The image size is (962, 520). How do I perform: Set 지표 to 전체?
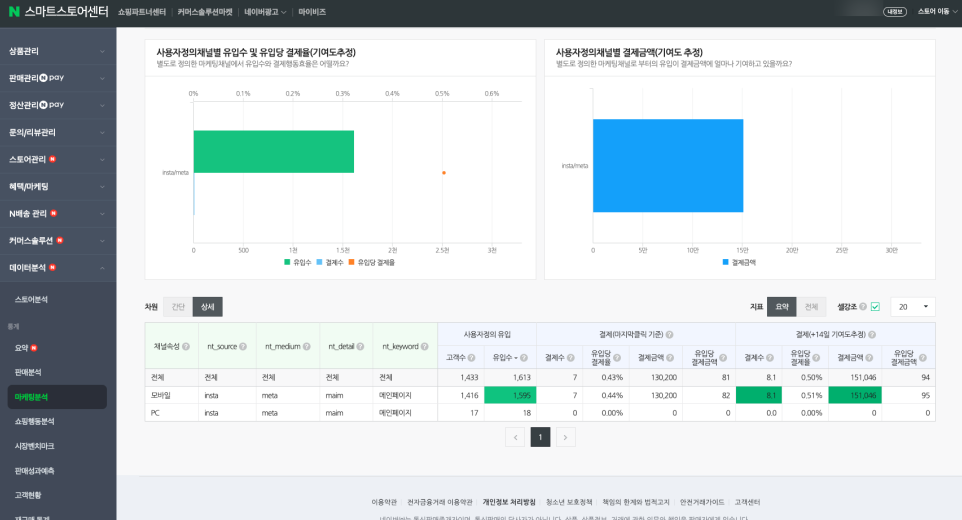pyautogui.click(x=811, y=307)
